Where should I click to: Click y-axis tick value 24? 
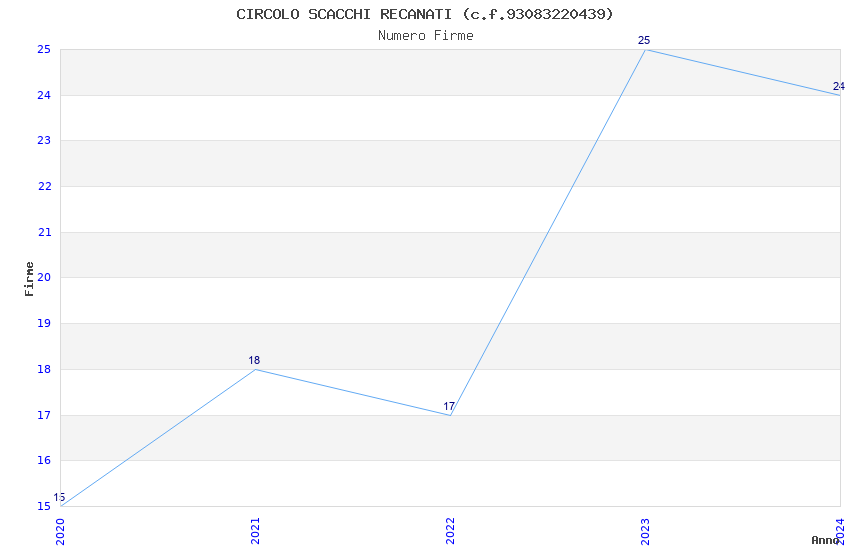tap(44, 95)
